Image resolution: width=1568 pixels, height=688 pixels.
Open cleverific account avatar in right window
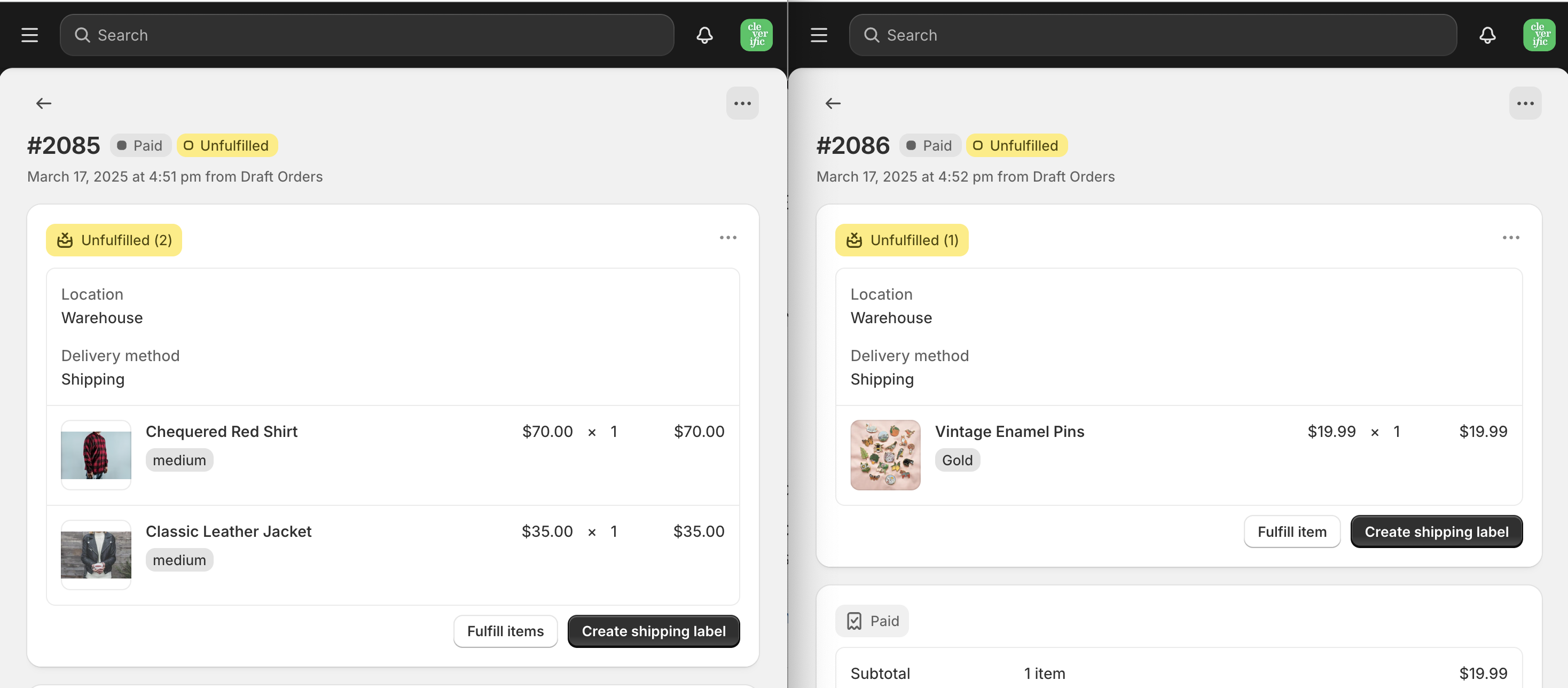(x=1539, y=35)
